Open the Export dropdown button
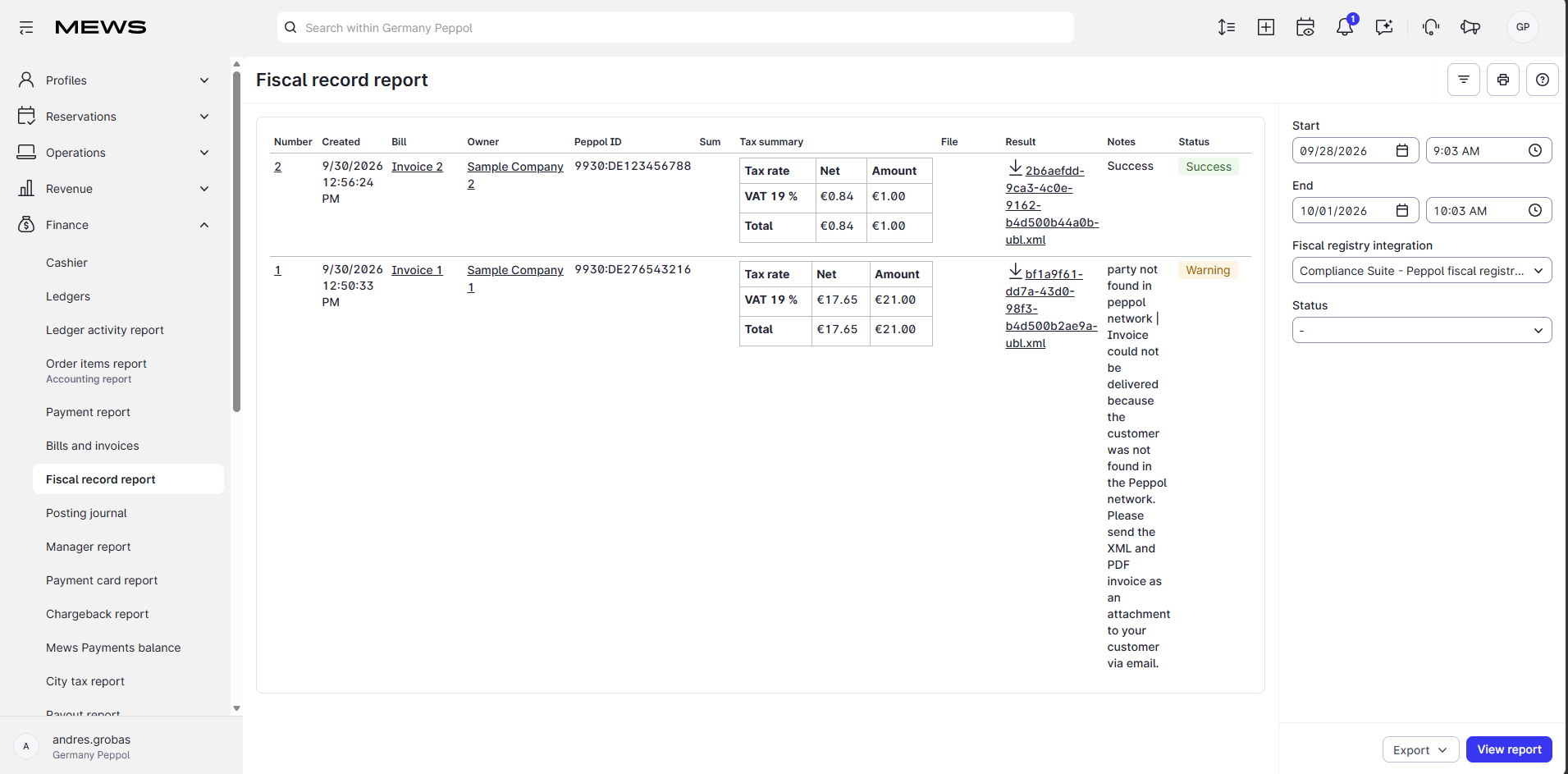The image size is (1568, 774). [1420, 749]
